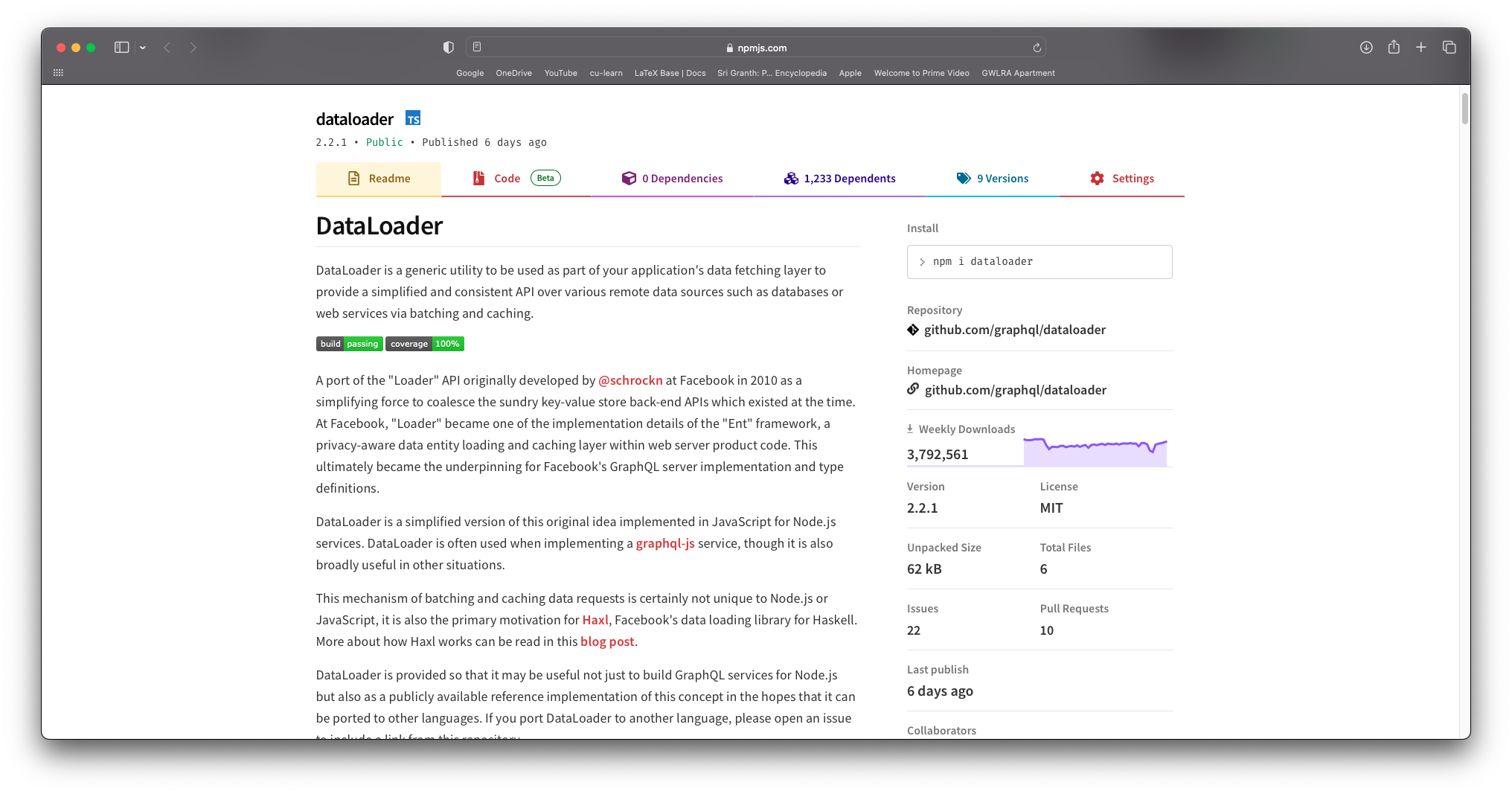
Task: Open the @schrockn link
Action: pyautogui.click(x=630, y=380)
